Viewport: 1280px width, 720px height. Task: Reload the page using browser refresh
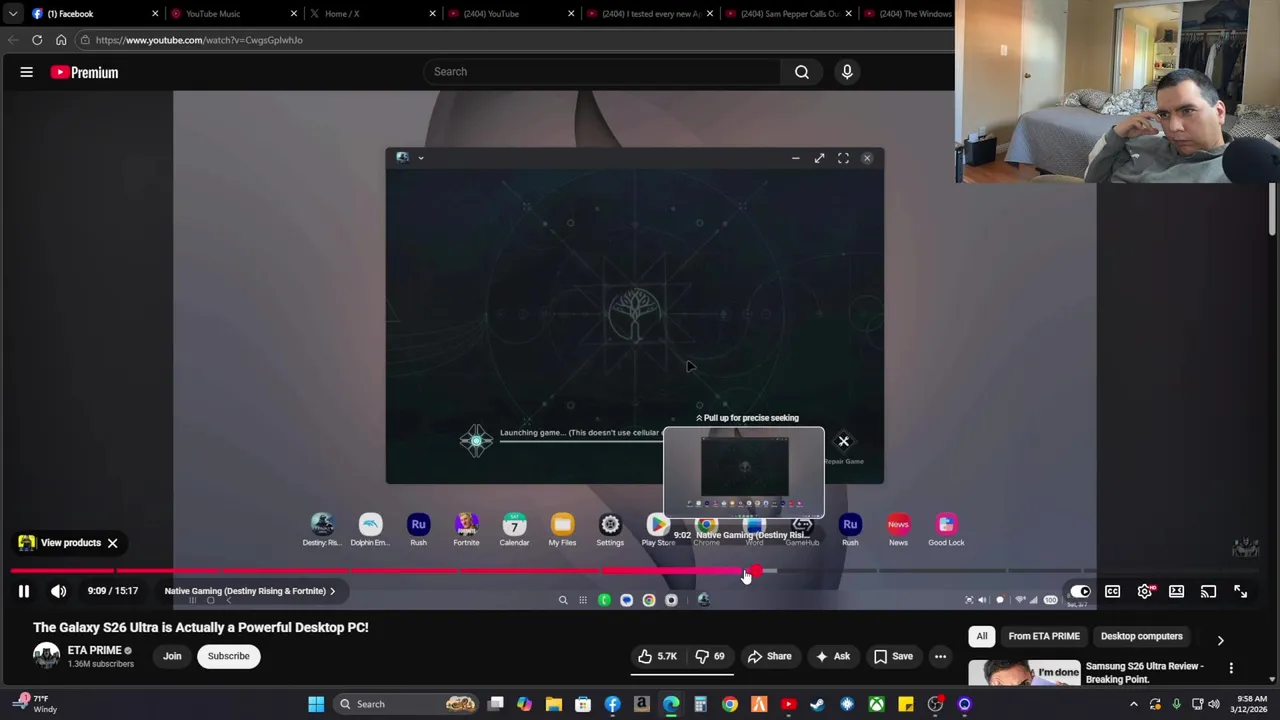pos(37,40)
